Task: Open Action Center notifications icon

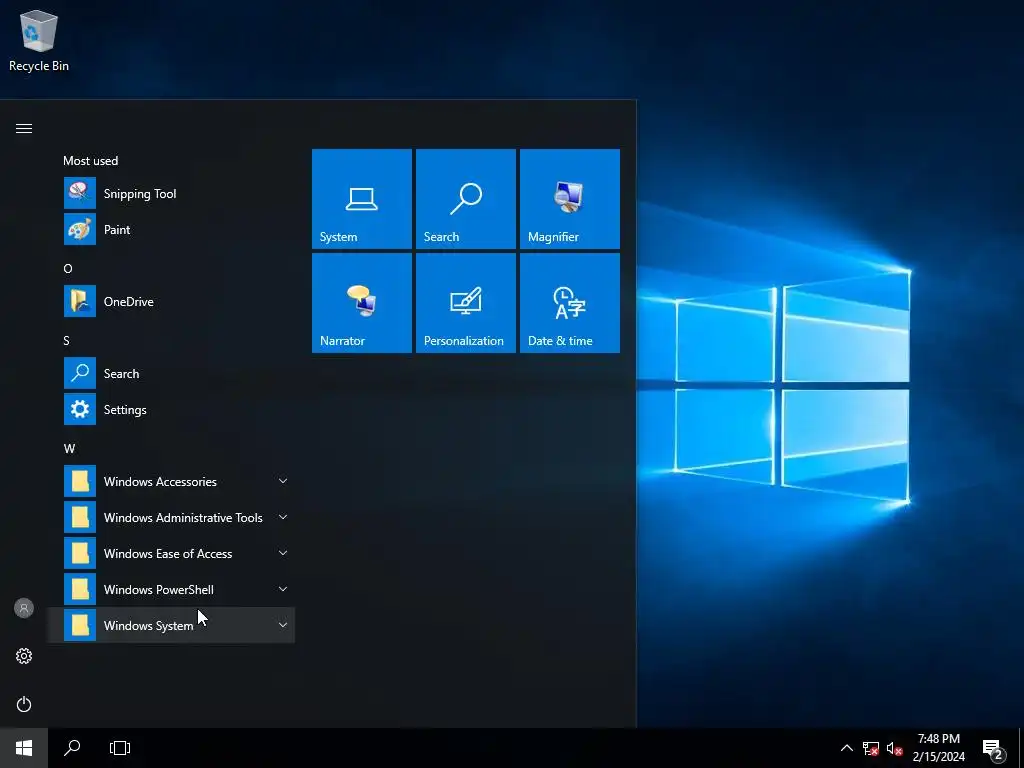Action: [x=993, y=750]
